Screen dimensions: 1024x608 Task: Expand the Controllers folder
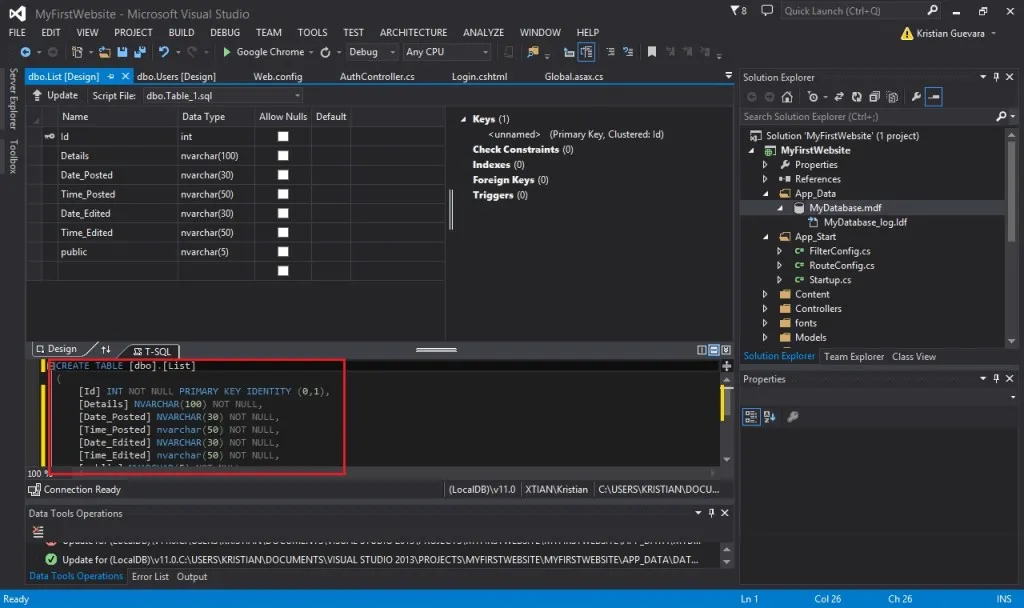click(765, 309)
